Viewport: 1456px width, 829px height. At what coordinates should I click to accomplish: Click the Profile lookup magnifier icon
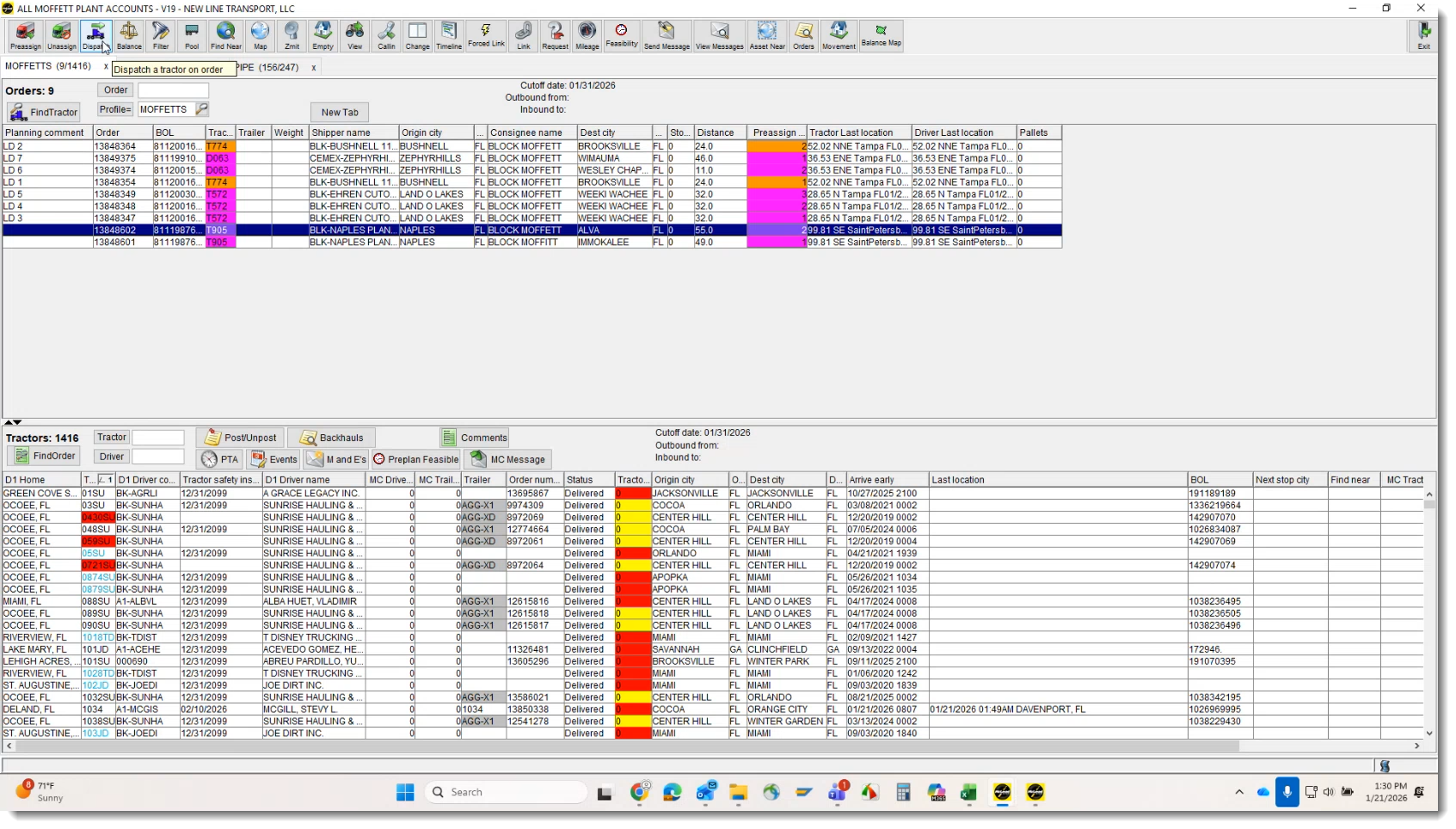[202, 109]
